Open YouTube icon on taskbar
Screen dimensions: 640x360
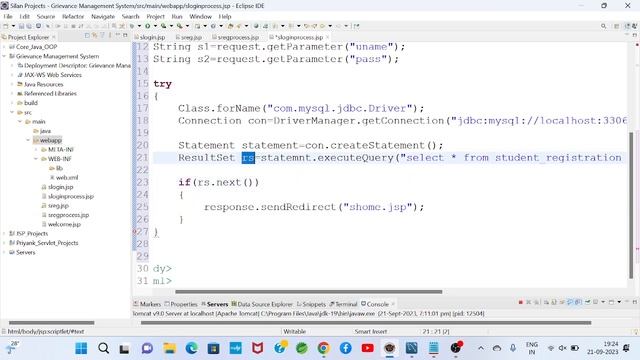click(368, 348)
